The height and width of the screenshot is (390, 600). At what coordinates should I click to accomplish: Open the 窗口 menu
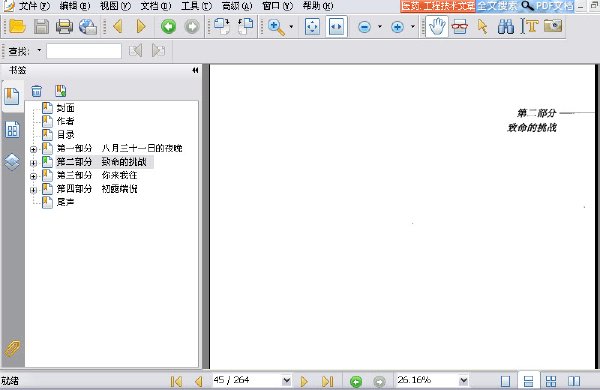[277, 6]
